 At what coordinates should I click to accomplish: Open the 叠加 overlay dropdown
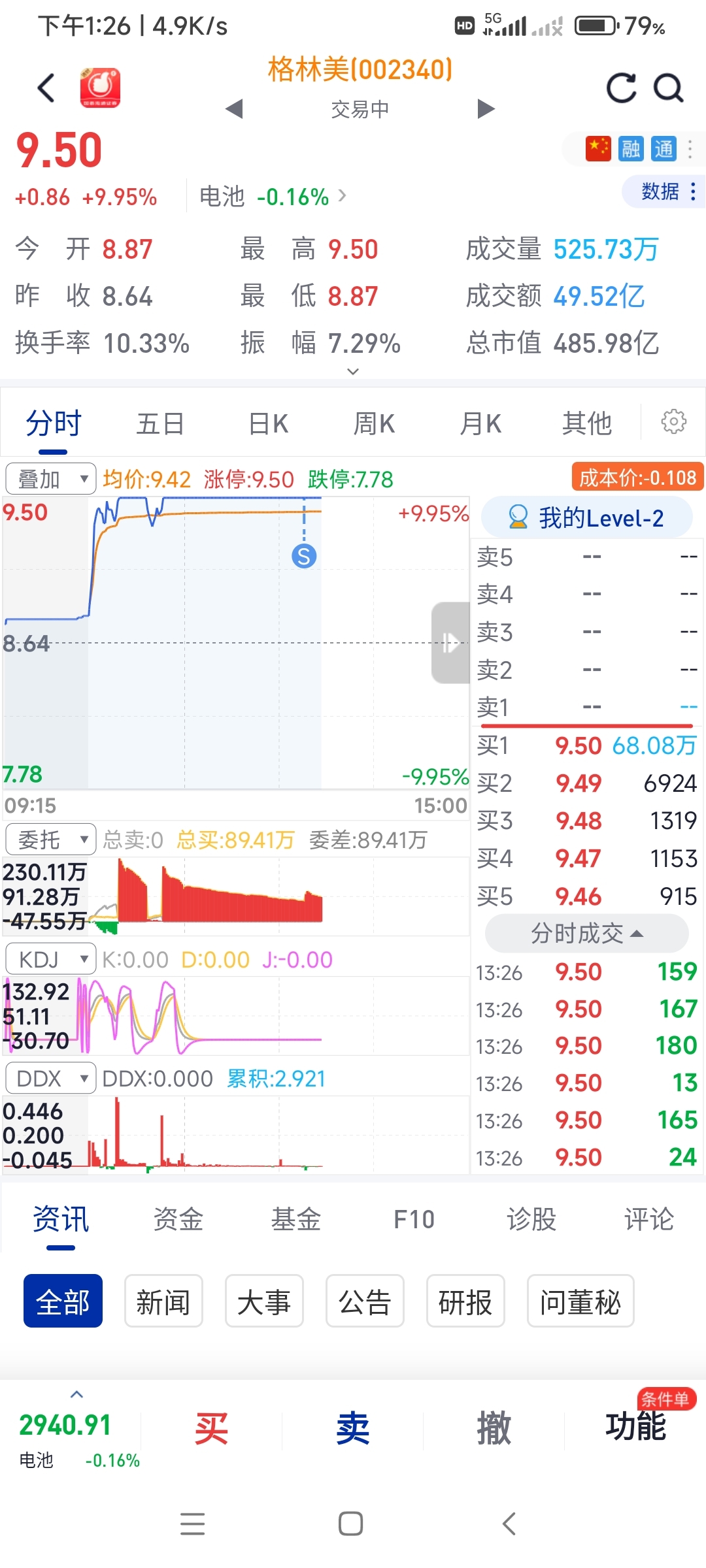pyautogui.click(x=50, y=479)
